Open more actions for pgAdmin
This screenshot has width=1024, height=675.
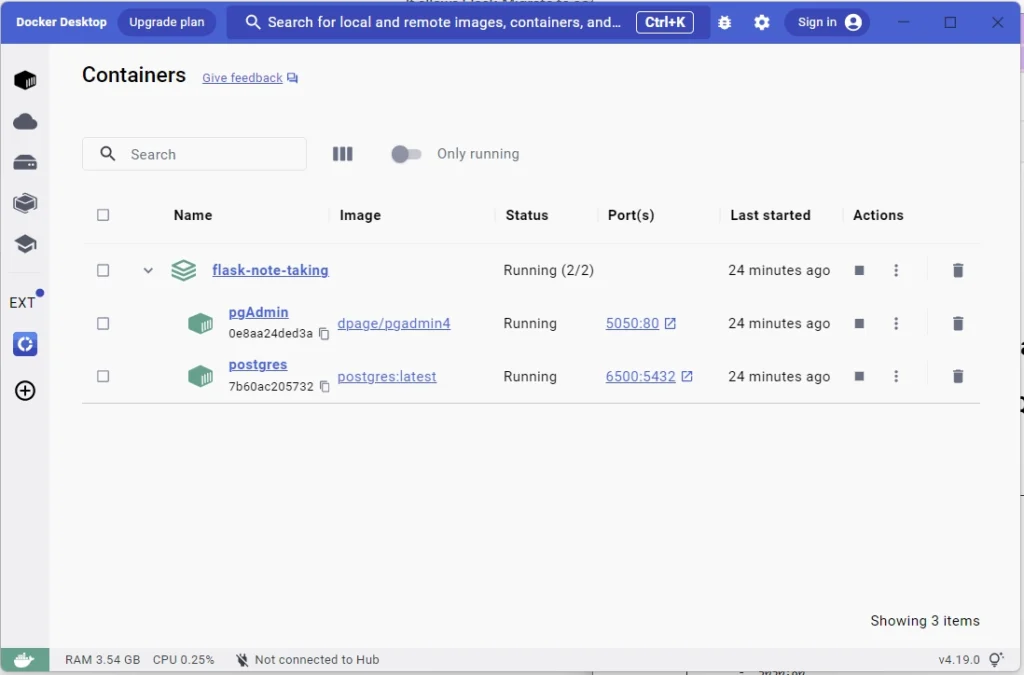896,324
